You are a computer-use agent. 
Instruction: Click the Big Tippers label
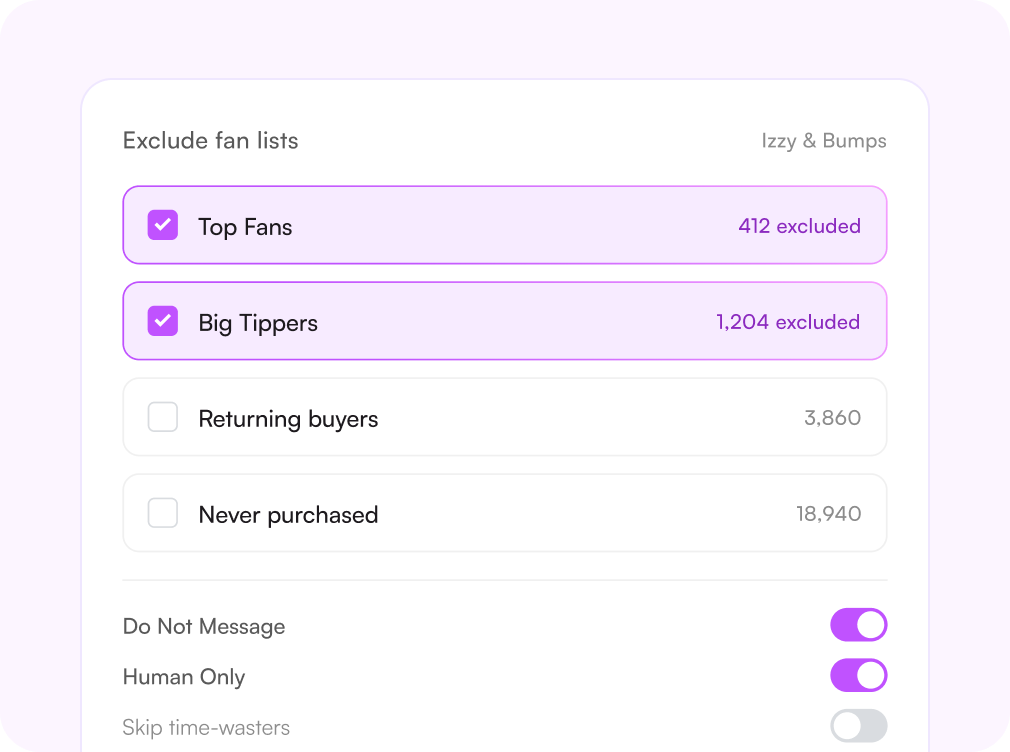[x=258, y=323]
